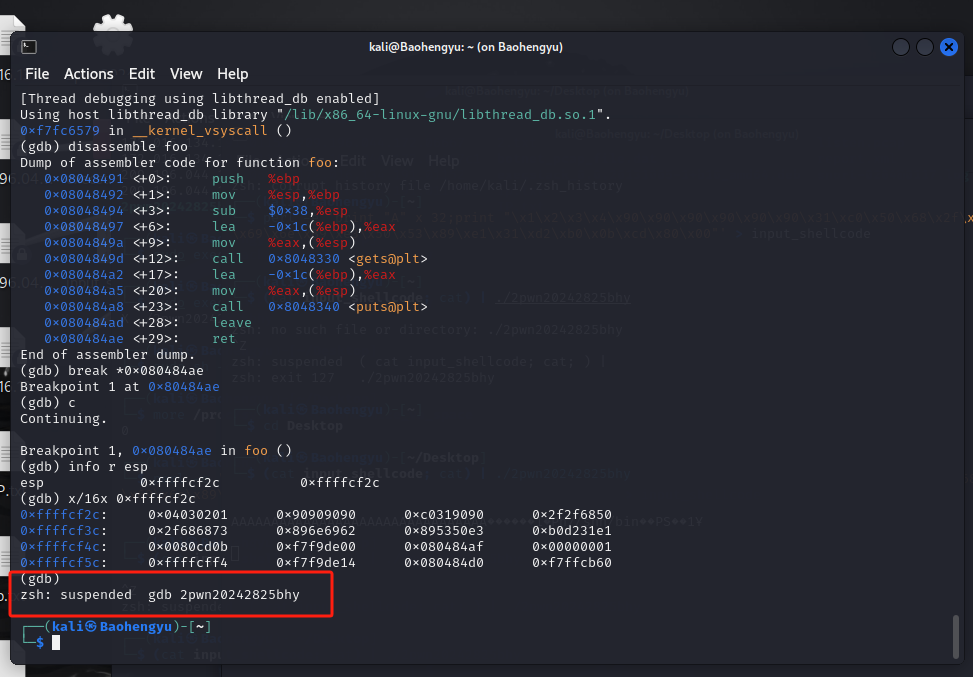Click memory value 0x080484af
The width and height of the screenshot is (973, 677).
(x=444, y=547)
